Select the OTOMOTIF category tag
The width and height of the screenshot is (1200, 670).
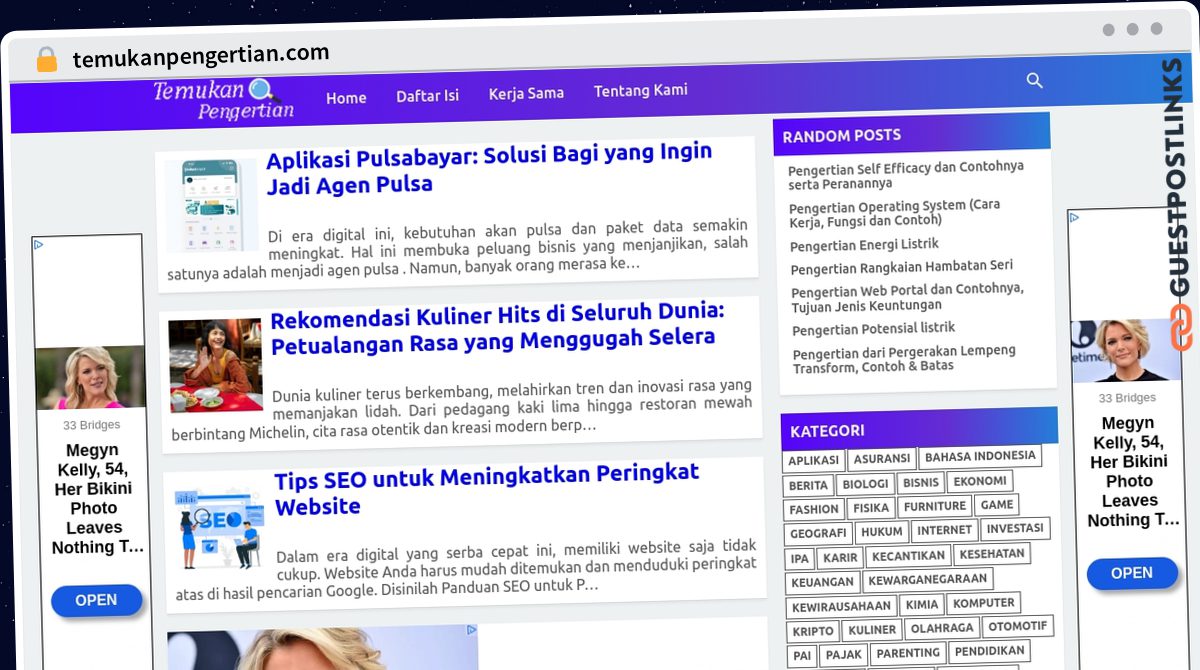coord(1018,626)
